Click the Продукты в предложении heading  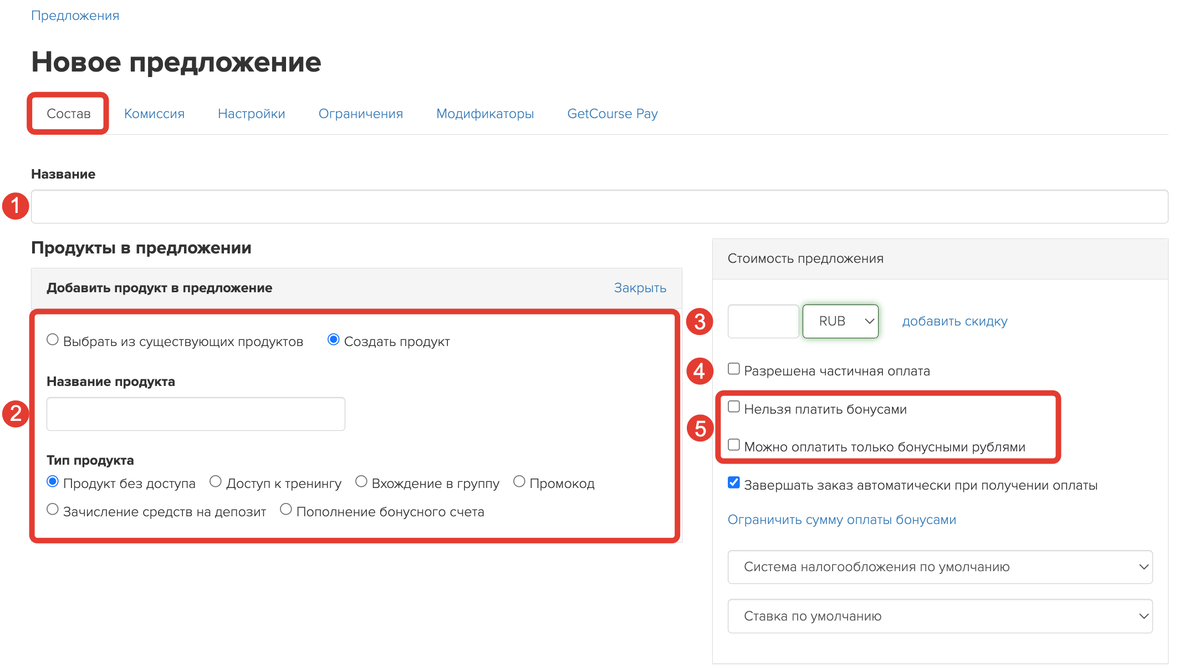[141, 248]
